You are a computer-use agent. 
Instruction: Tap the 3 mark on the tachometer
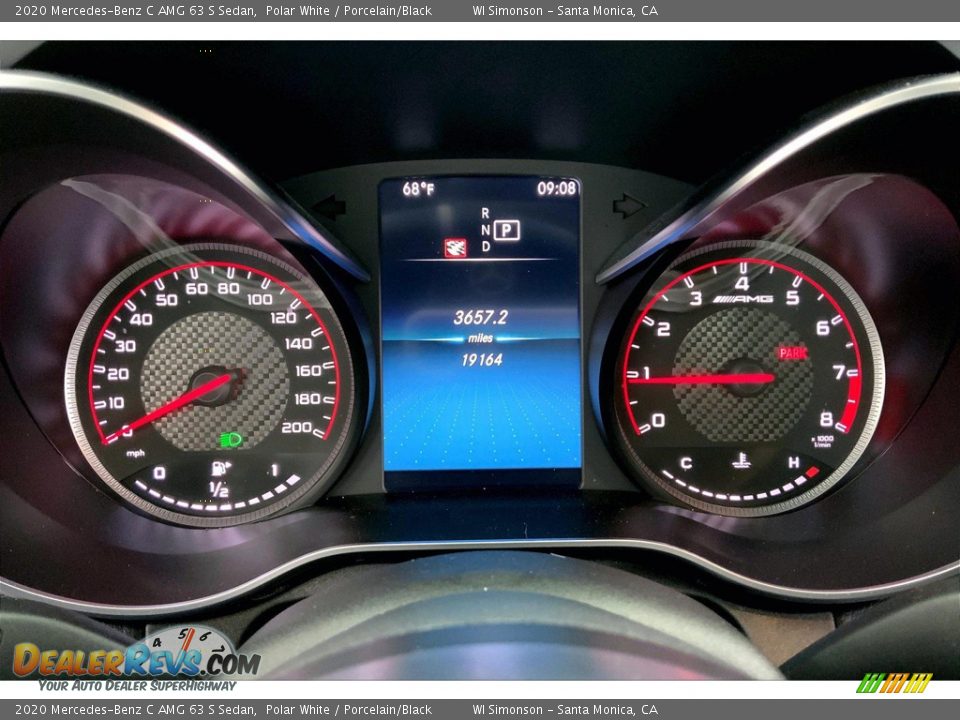point(696,298)
